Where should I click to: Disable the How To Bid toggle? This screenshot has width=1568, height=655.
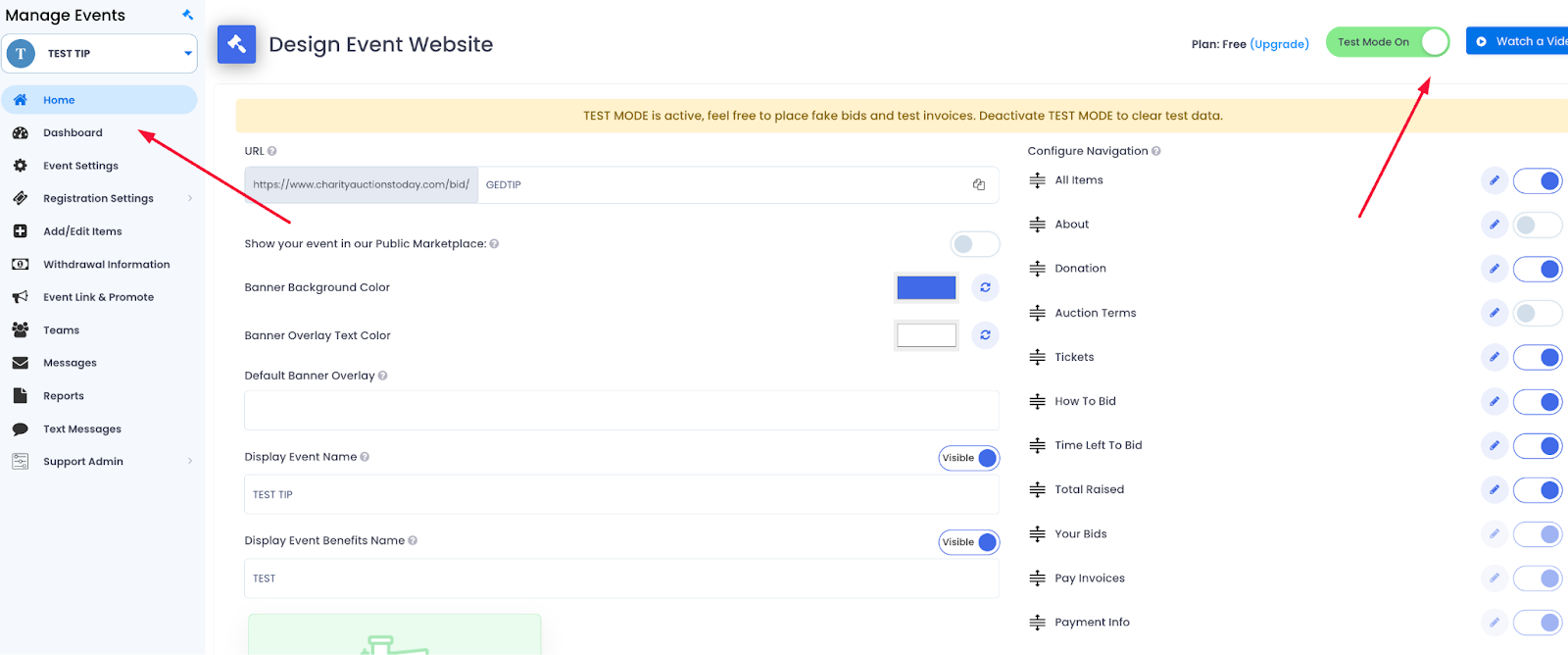point(1538,401)
